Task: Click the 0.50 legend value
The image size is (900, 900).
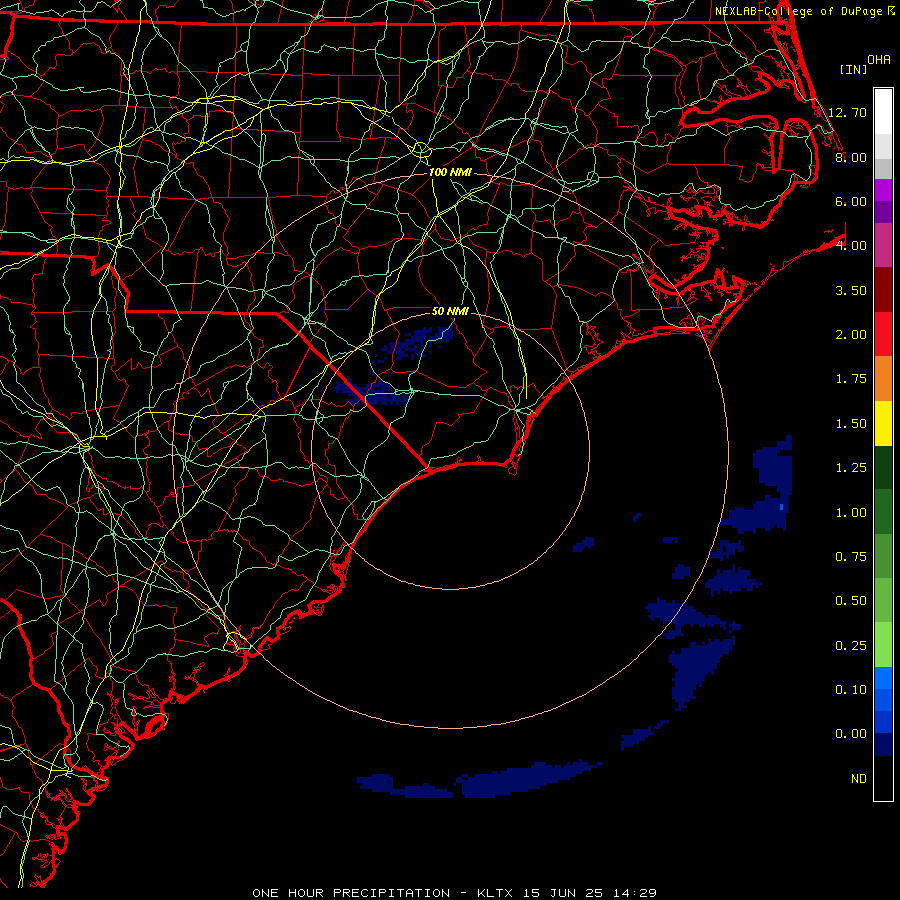Action: pyautogui.click(x=851, y=601)
